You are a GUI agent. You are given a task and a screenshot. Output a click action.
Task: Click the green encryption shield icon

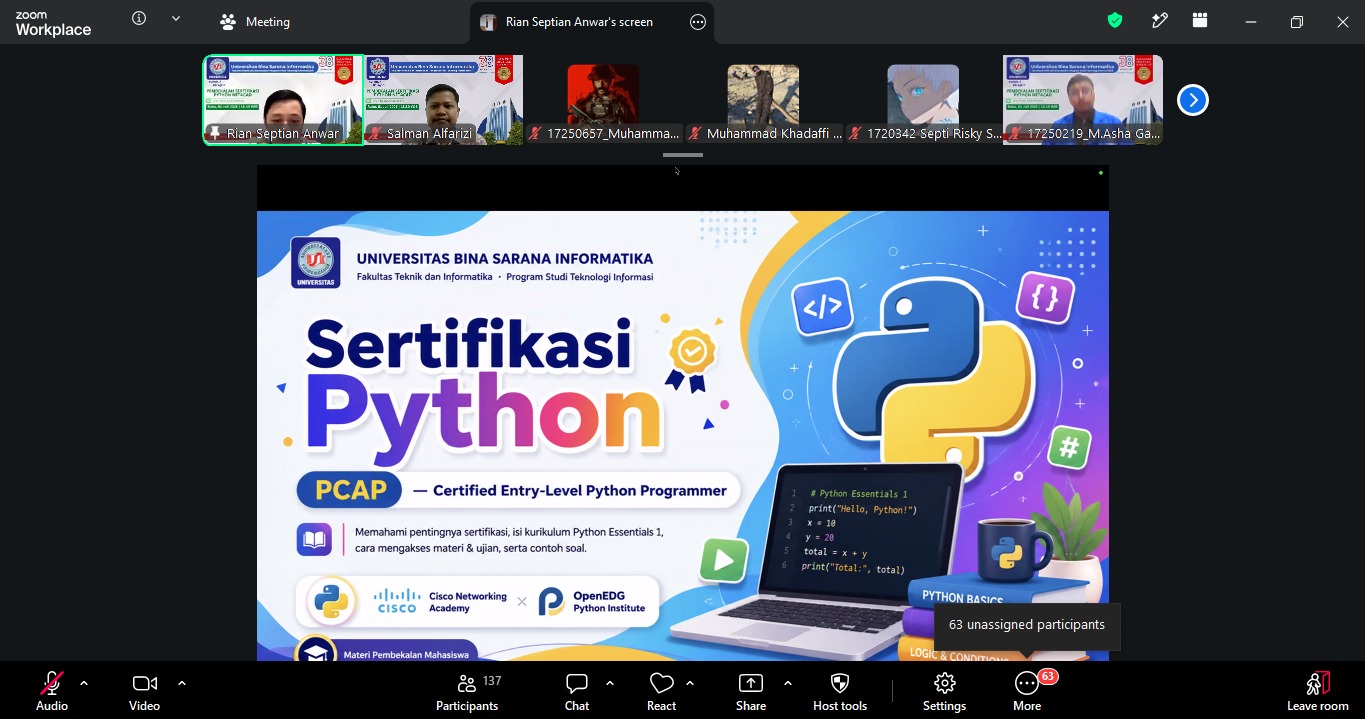point(1115,21)
